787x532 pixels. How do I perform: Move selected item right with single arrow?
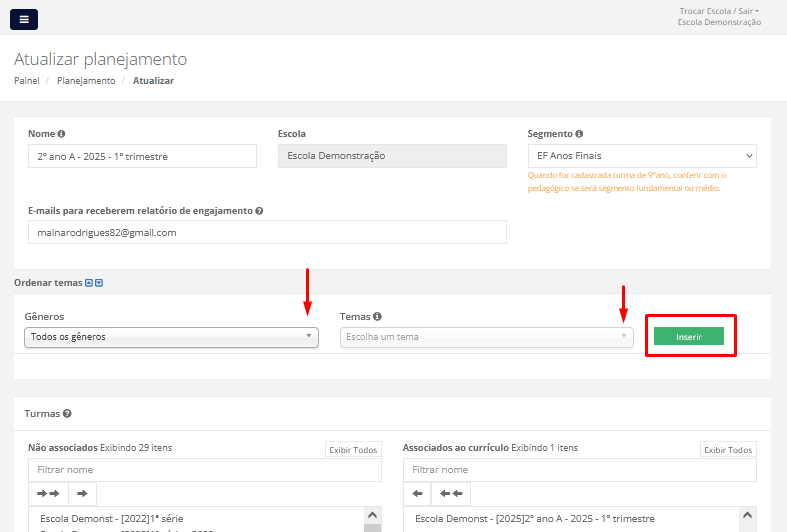(82, 494)
